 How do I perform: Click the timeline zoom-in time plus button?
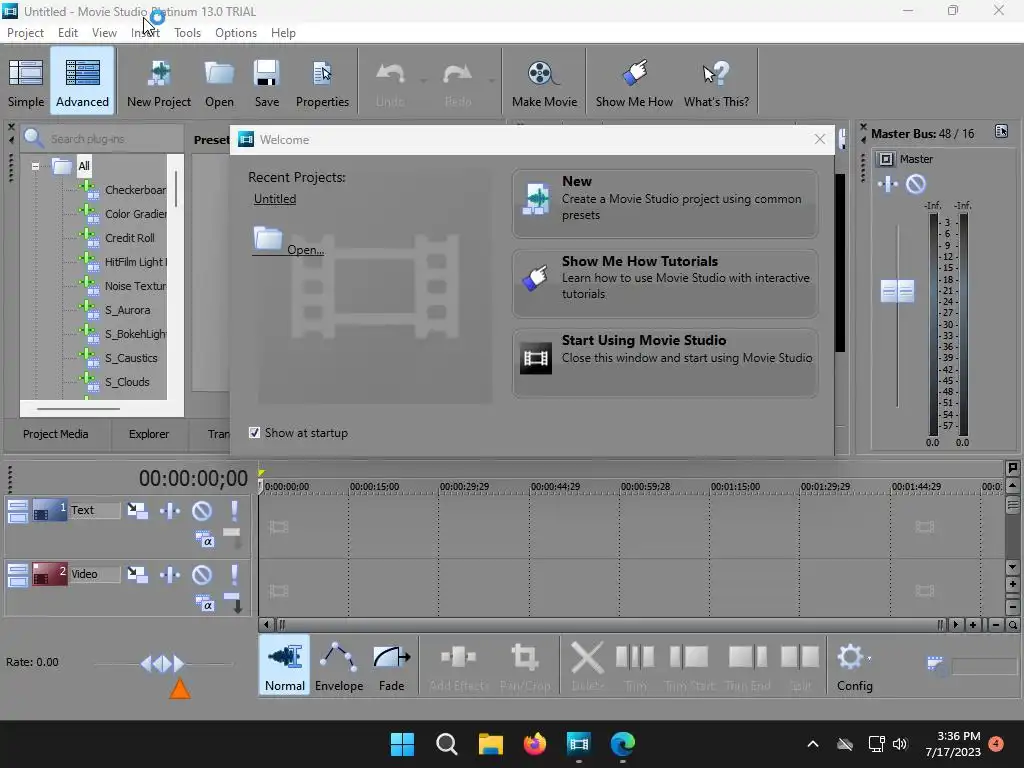[x=973, y=625]
